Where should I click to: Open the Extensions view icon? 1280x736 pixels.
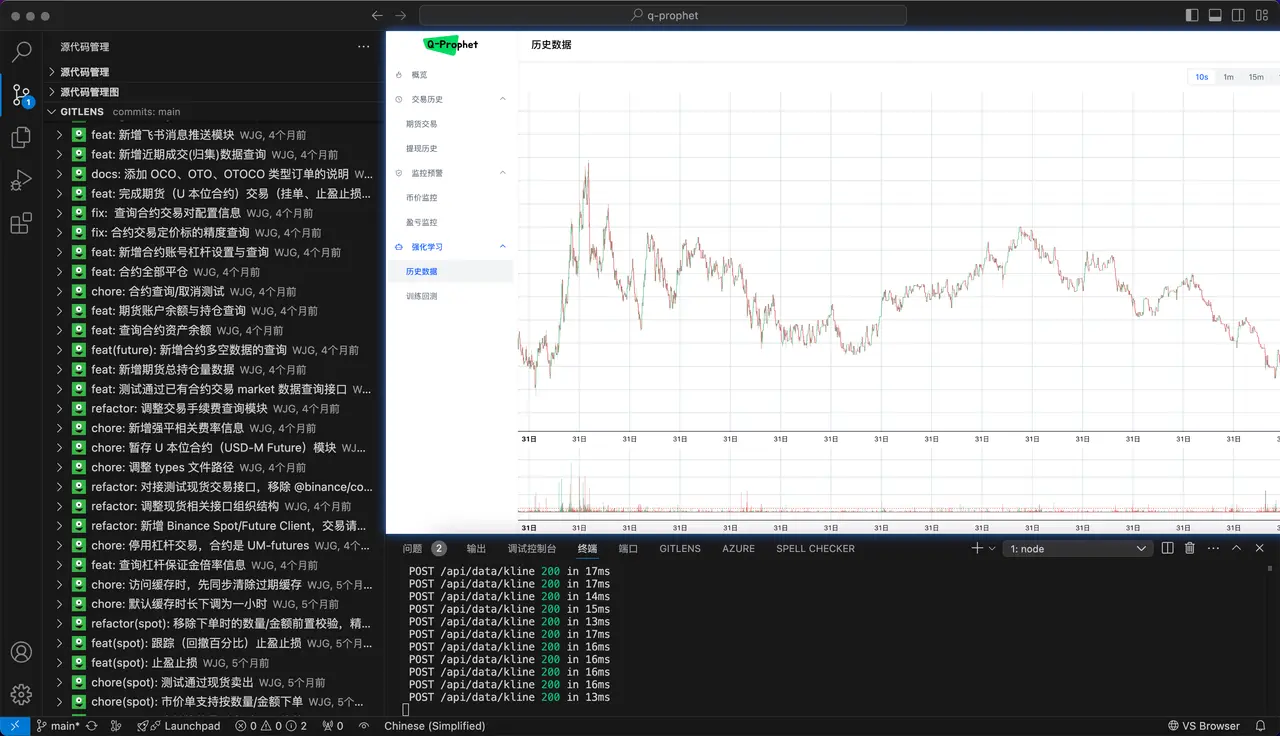(x=21, y=224)
